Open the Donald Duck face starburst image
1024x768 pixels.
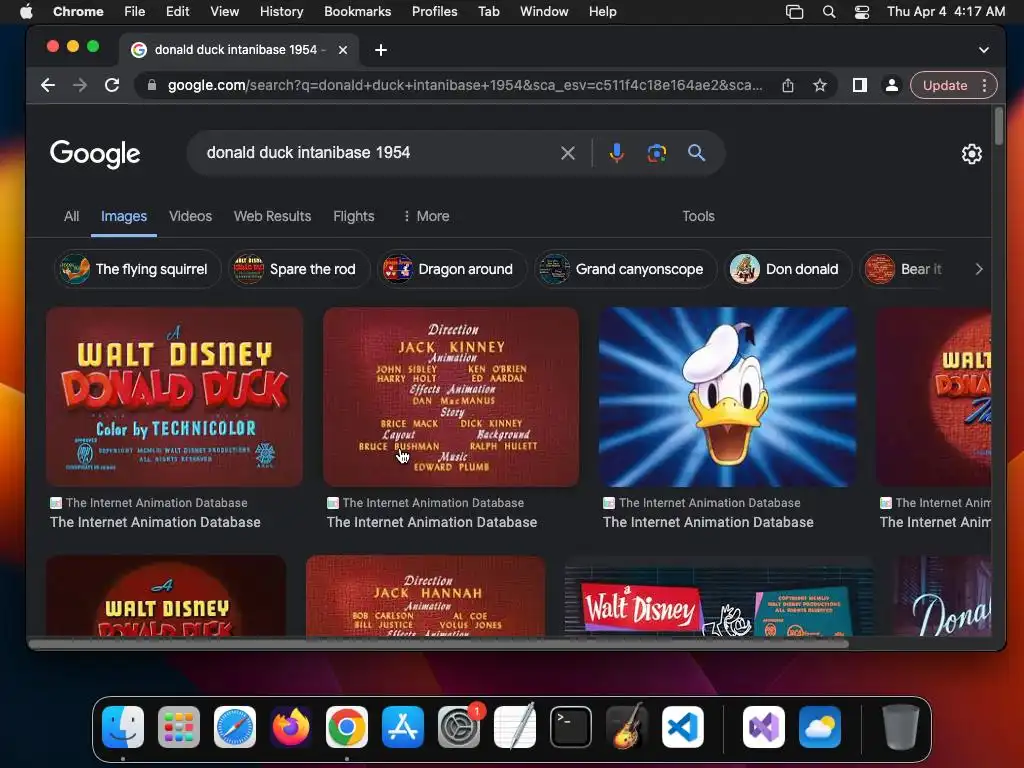(x=727, y=397)
